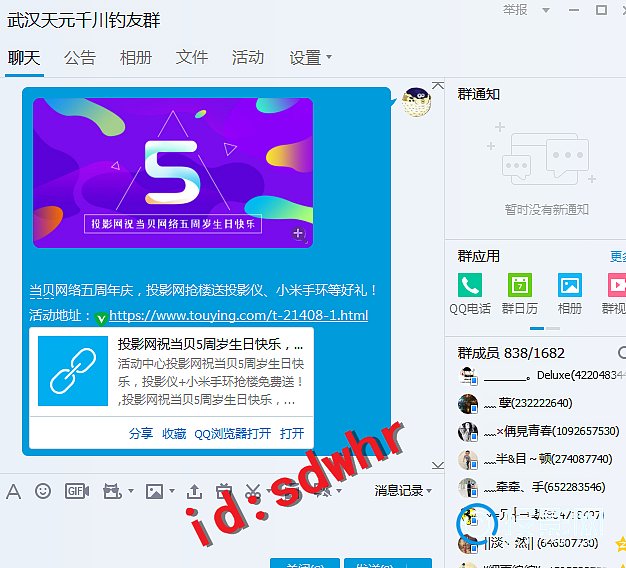Click the sender's avatar in chat
Image resolution: width=626 pixels, height=568 pixels.
pyautogui.click(x=416, y=102)
